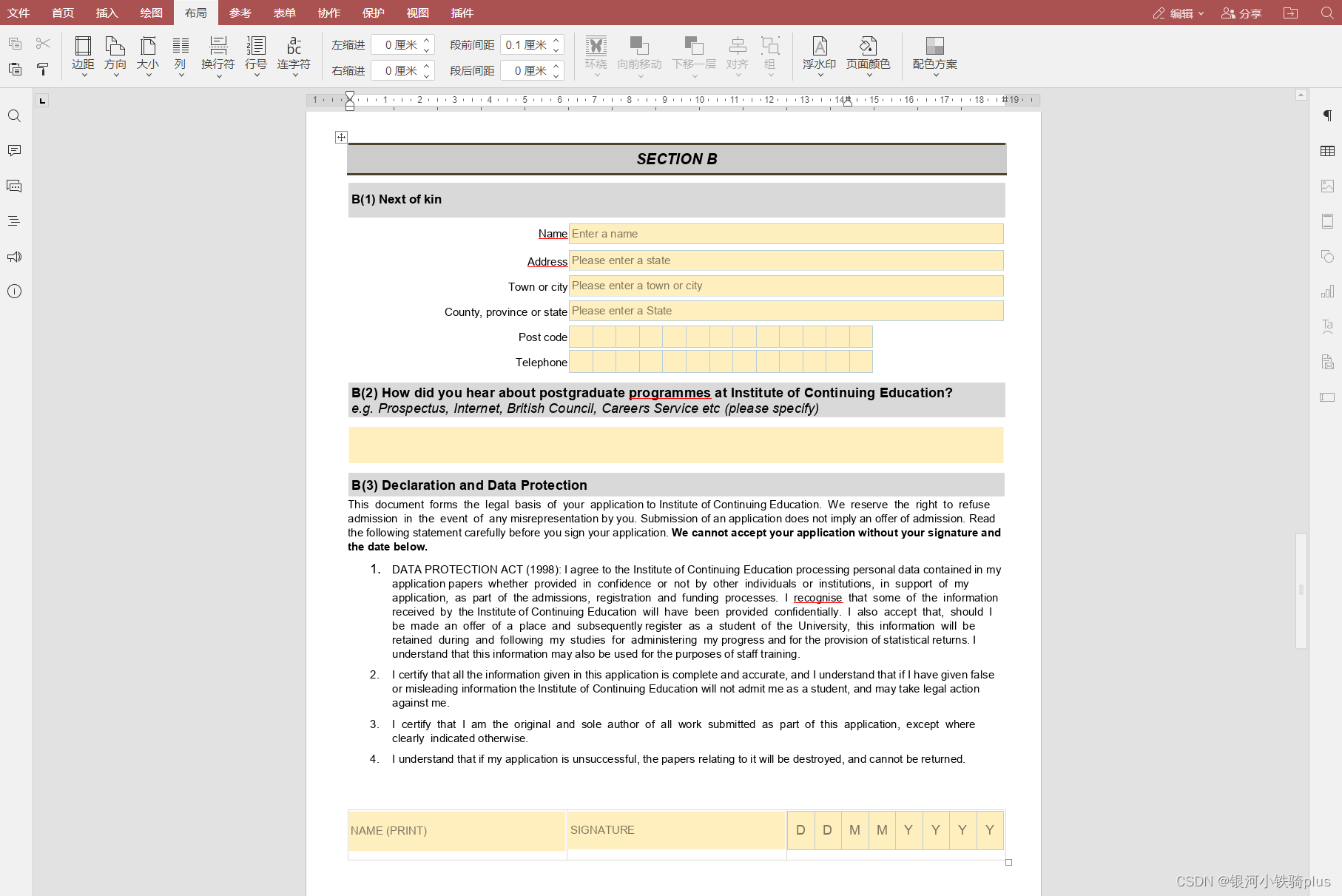The height and width of the screenshot is (896, 1342).
Task: Click the 浮水印 watermark tool
Action: (820, 55)
